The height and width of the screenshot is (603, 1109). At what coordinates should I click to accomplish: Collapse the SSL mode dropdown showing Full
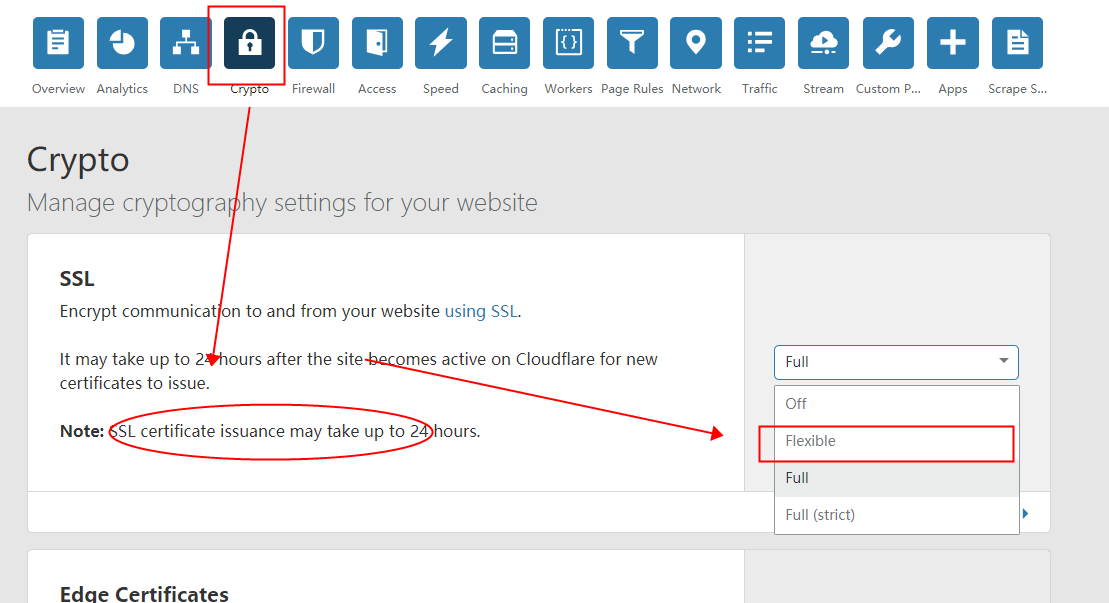pyautogui.click(x=896, y=362)
